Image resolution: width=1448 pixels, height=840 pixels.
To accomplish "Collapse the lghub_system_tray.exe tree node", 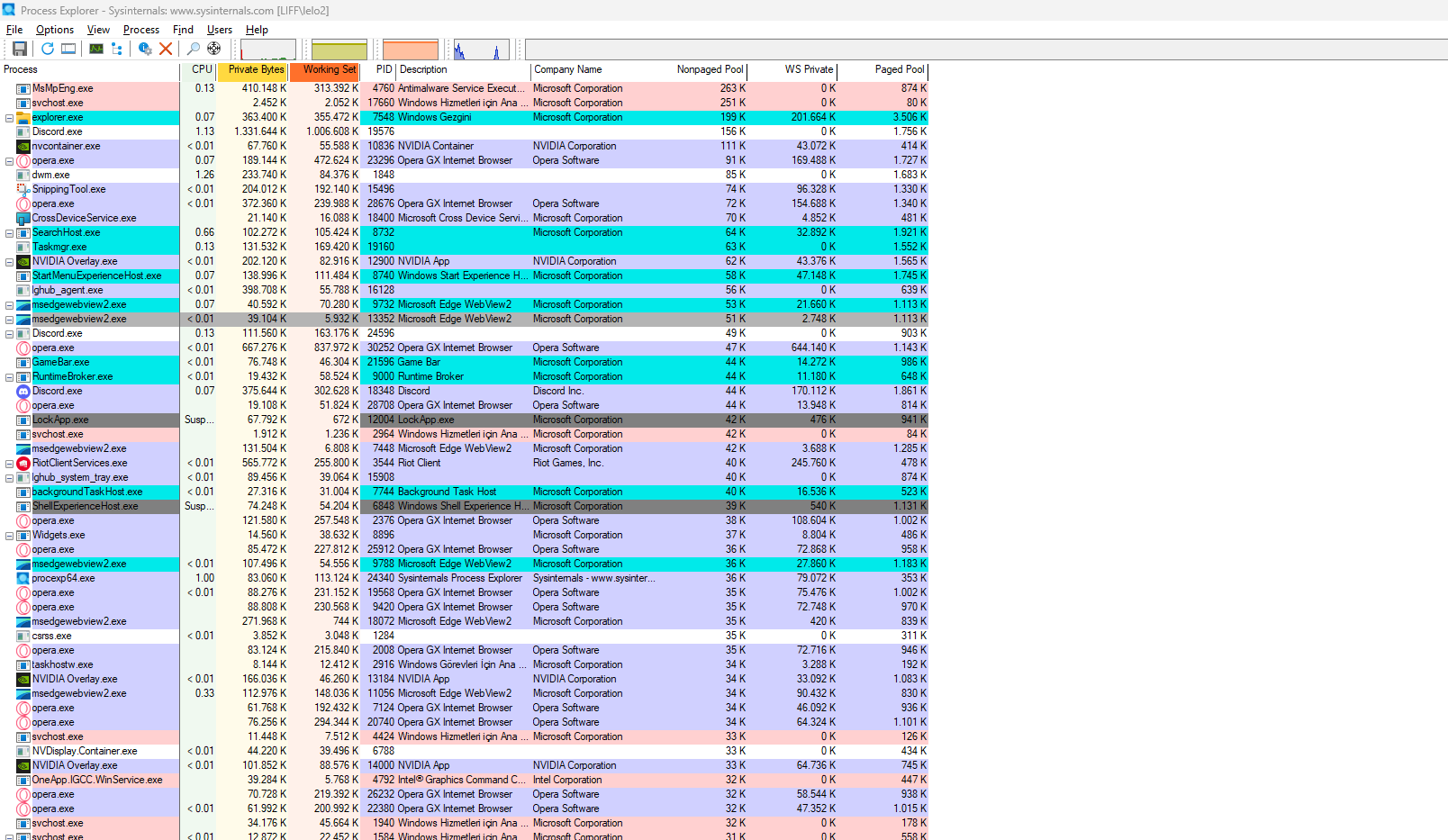I will 10,478.
